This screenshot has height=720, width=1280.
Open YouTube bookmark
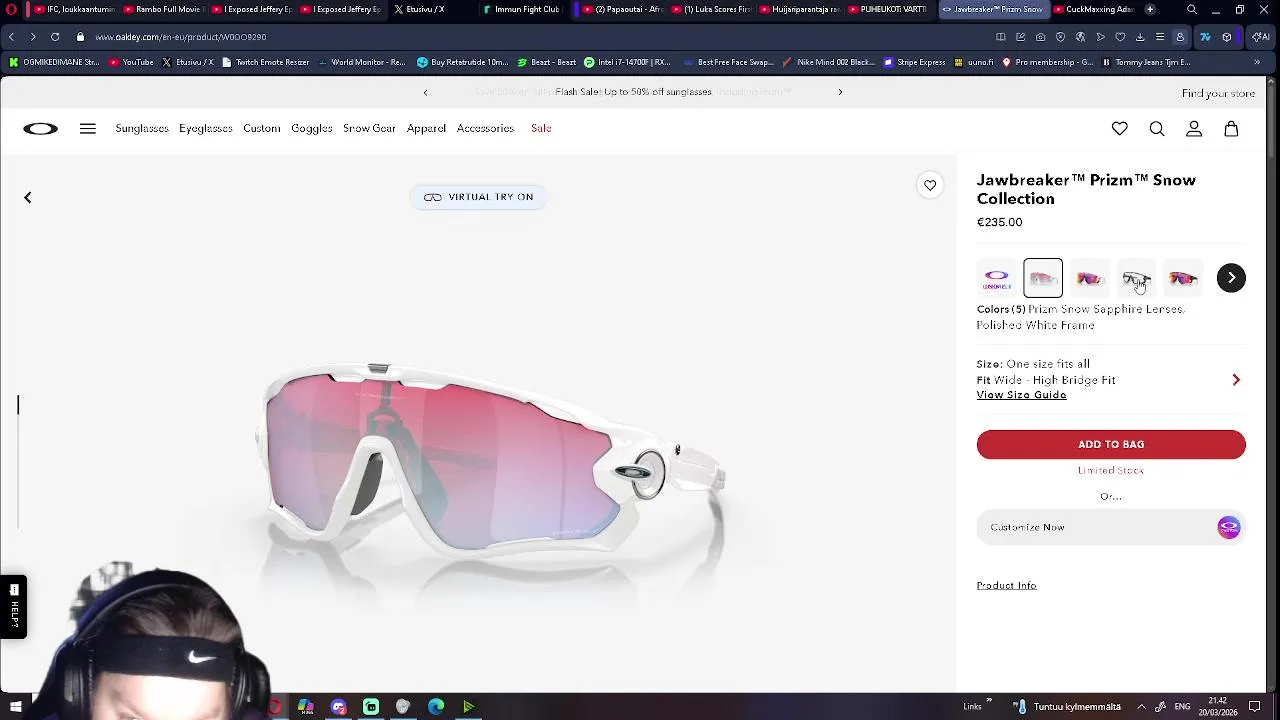click(x=131, y=62)
